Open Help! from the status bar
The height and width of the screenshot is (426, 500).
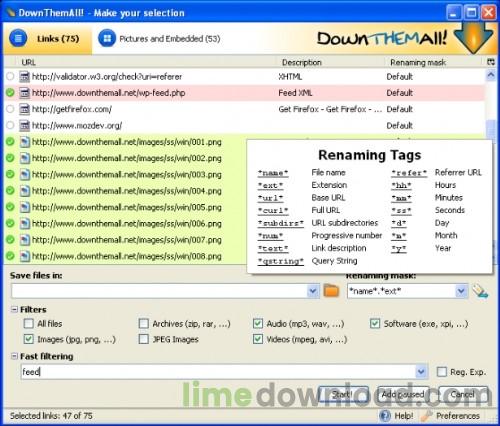396,416
